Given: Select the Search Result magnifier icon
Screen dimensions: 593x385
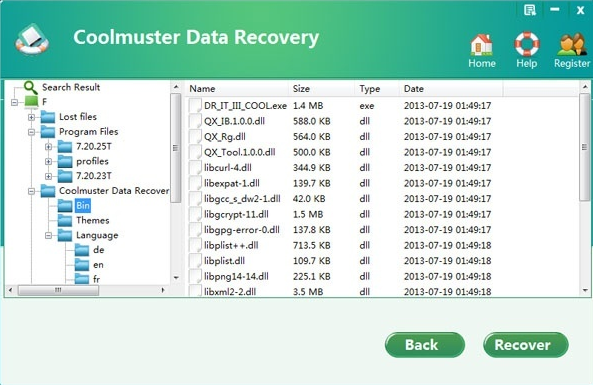Looking at the screenshot, I should [30, 87].
